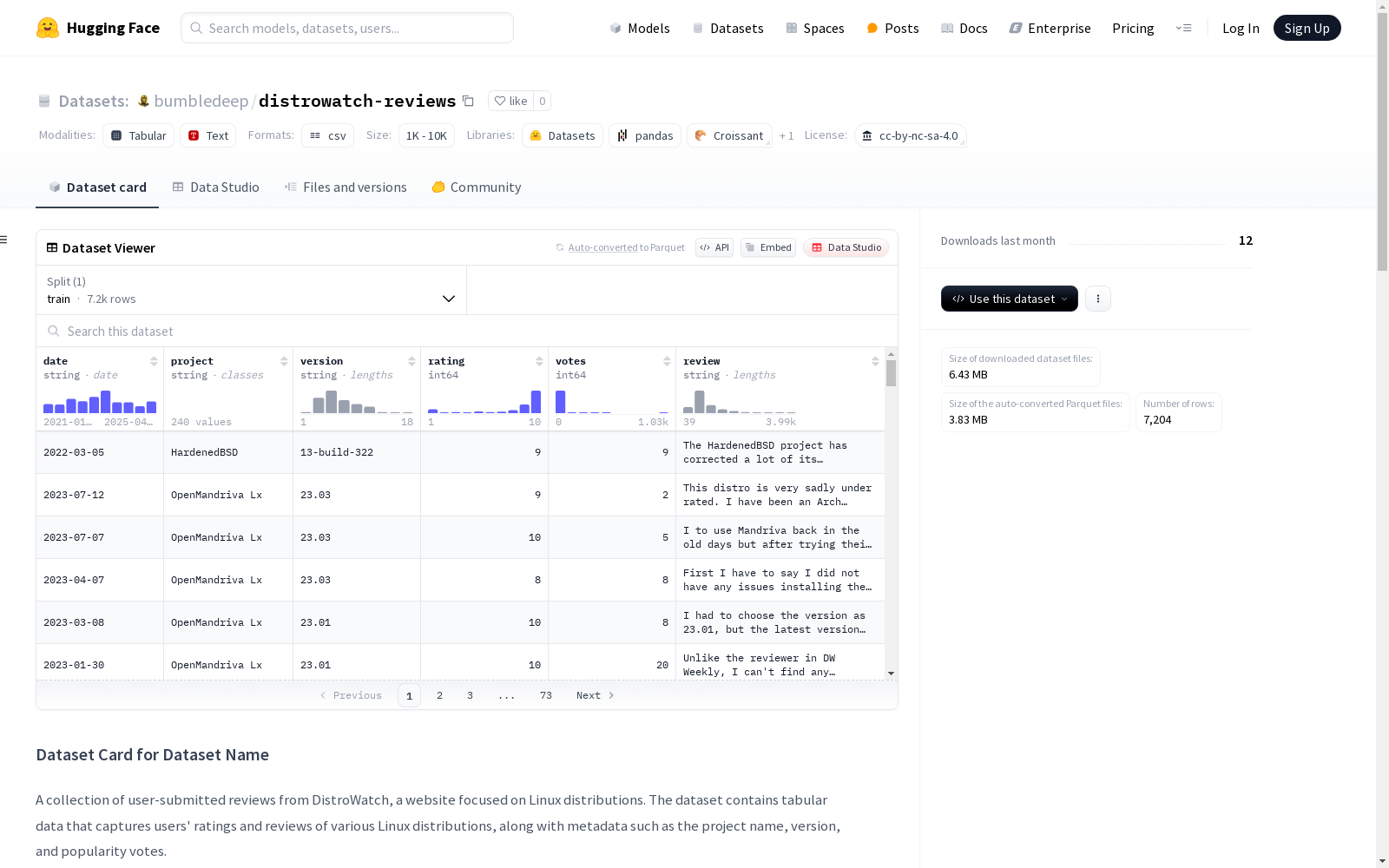Click the date column histogram

pos(100,402)
